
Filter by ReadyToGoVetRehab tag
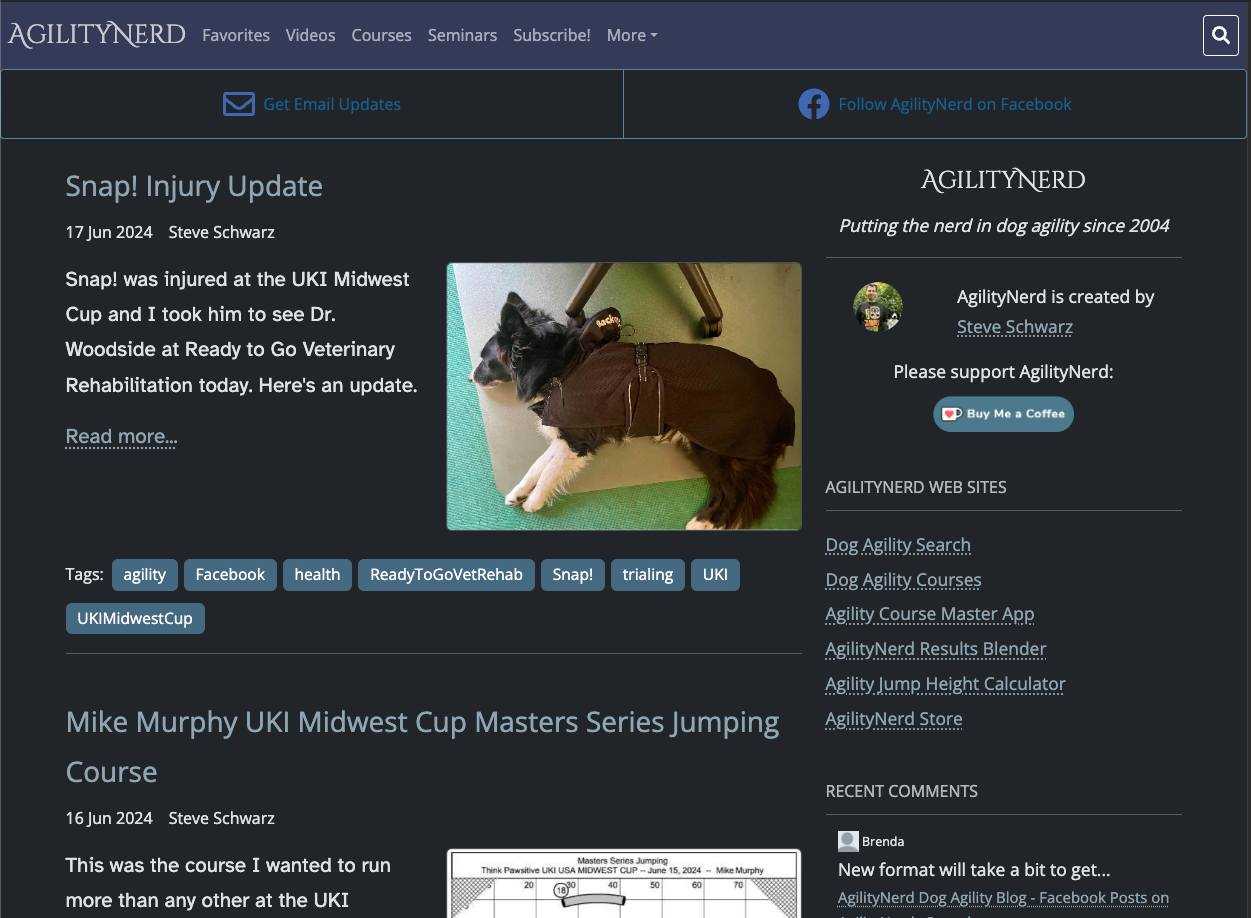[x=446, y=574]
